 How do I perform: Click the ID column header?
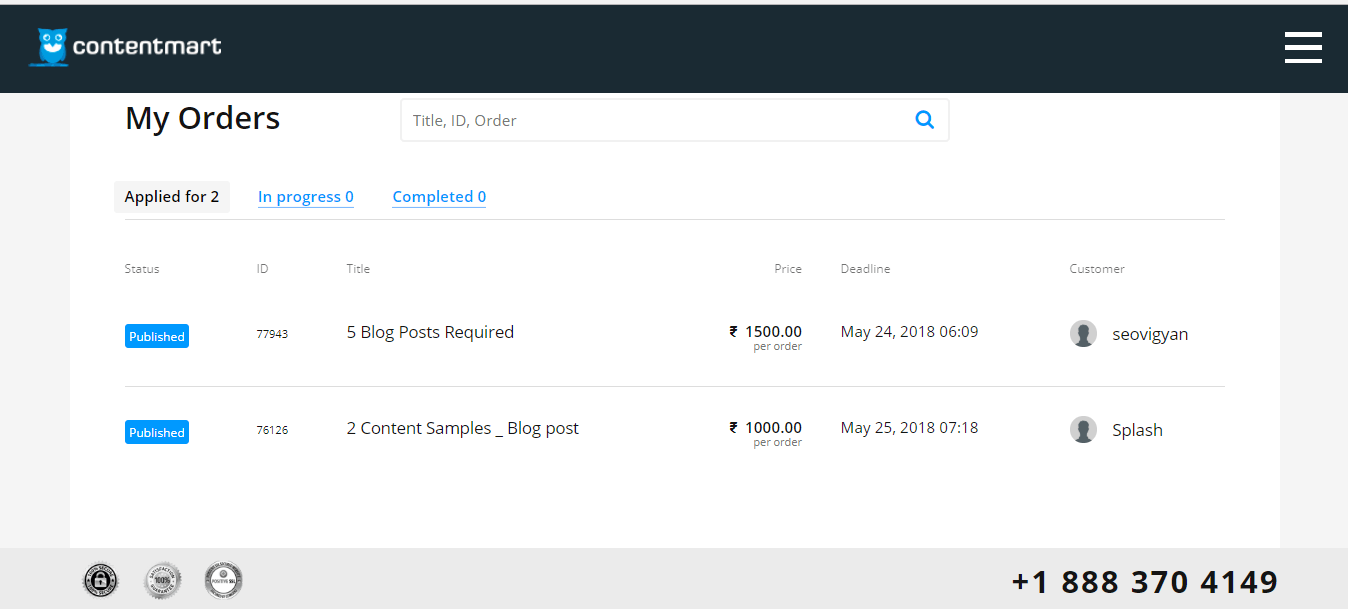click(x=262, y=269)
